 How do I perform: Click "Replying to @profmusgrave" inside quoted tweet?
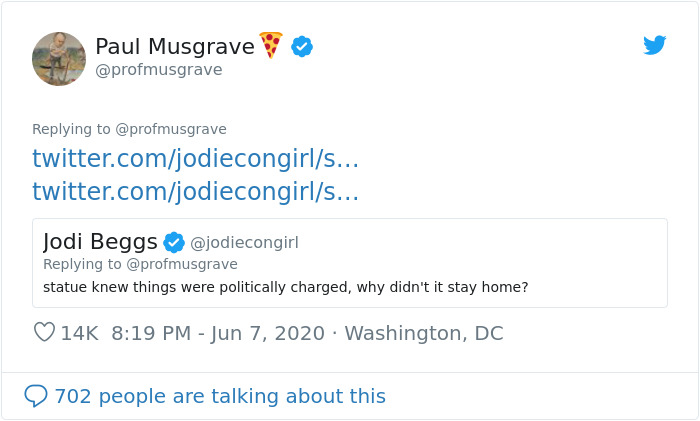click(x=140, y=264)
